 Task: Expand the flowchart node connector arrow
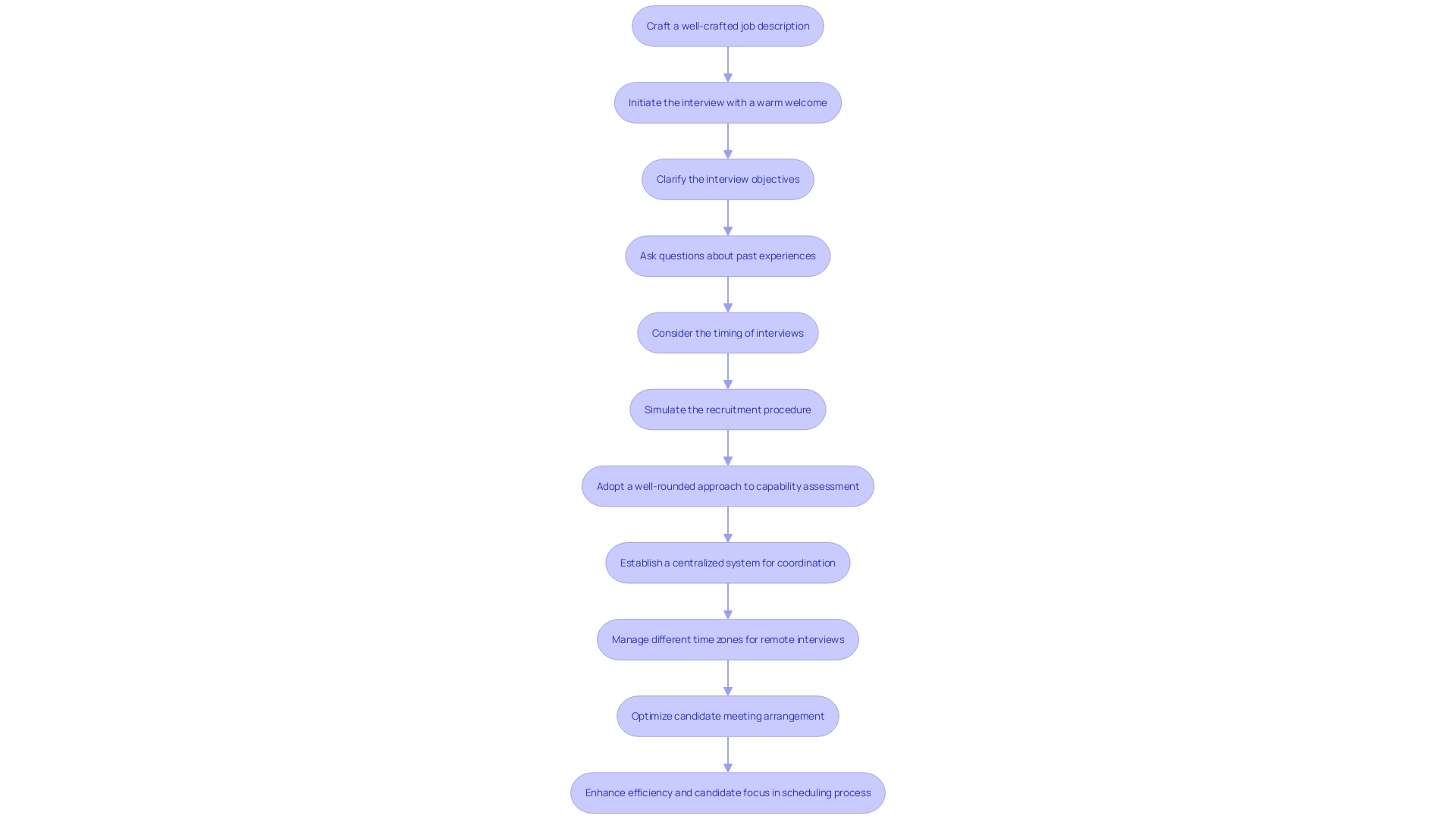click(x=727, y=63)
